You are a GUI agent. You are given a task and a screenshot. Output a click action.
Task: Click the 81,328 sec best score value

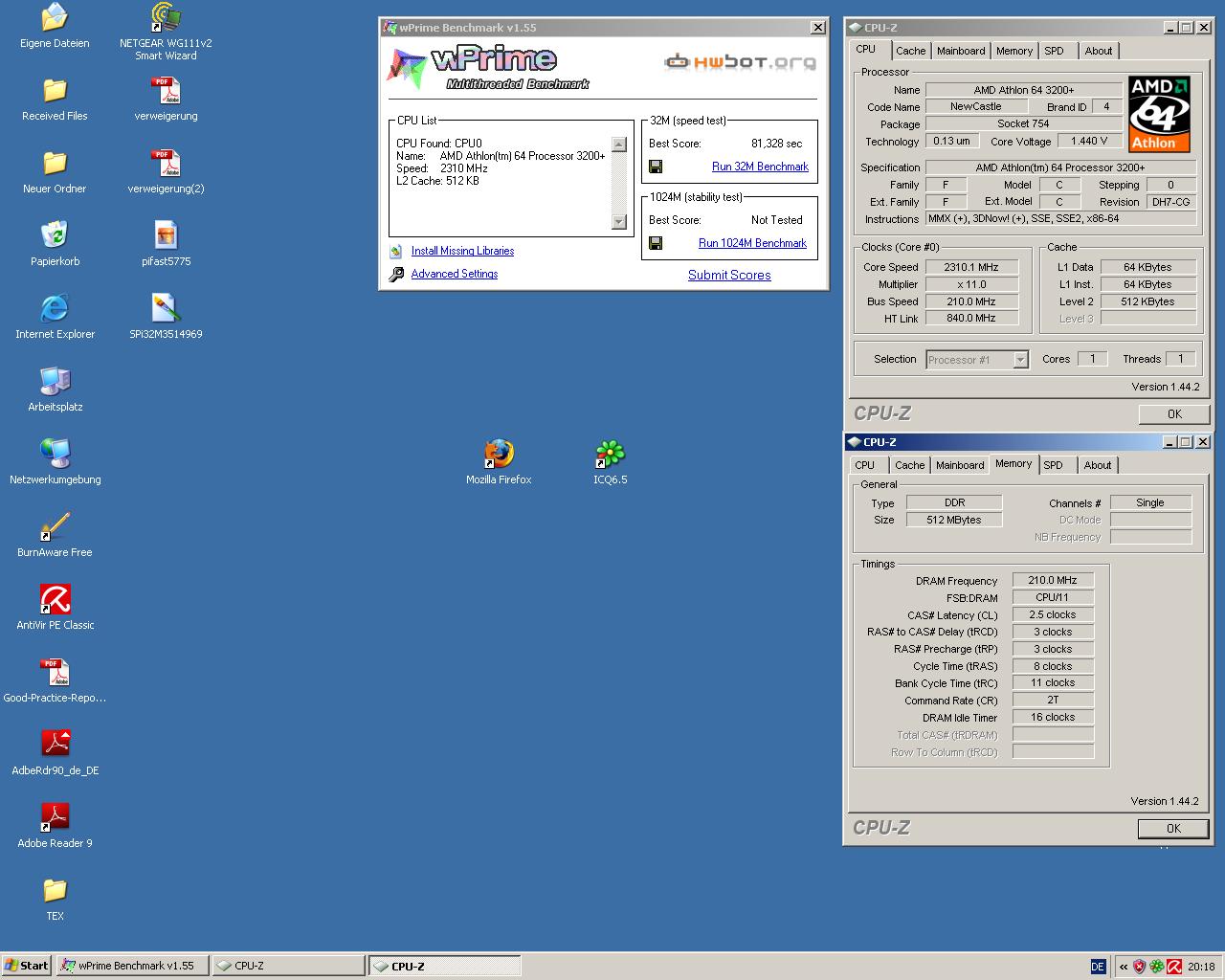pyautogui.click(x=776, y=144)
